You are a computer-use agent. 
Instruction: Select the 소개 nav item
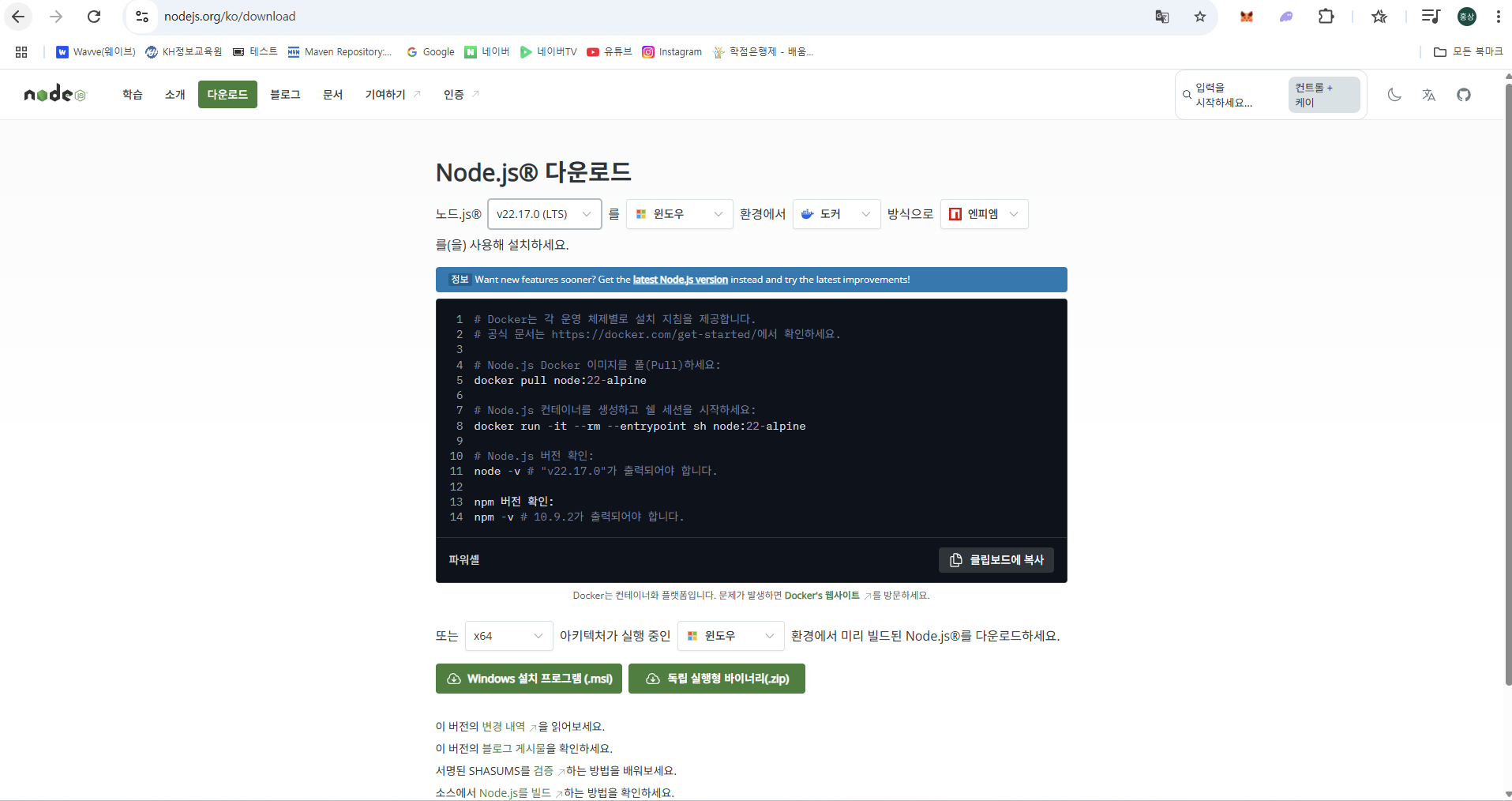pyautogui.click(x=175, y=95)
